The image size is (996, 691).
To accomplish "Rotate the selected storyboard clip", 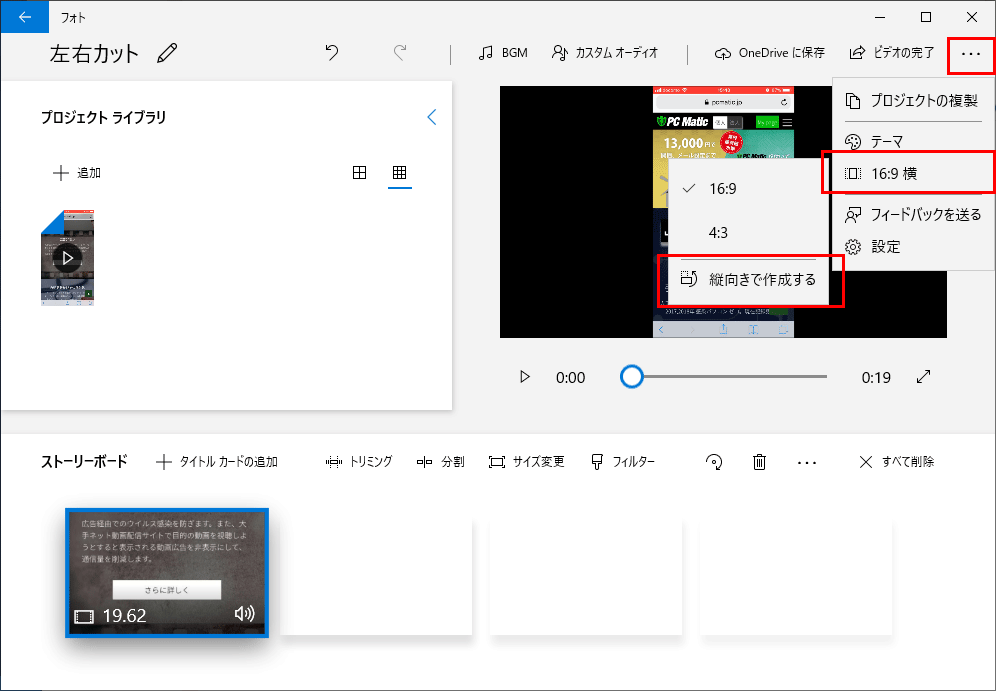I will [x=714, y=461].
